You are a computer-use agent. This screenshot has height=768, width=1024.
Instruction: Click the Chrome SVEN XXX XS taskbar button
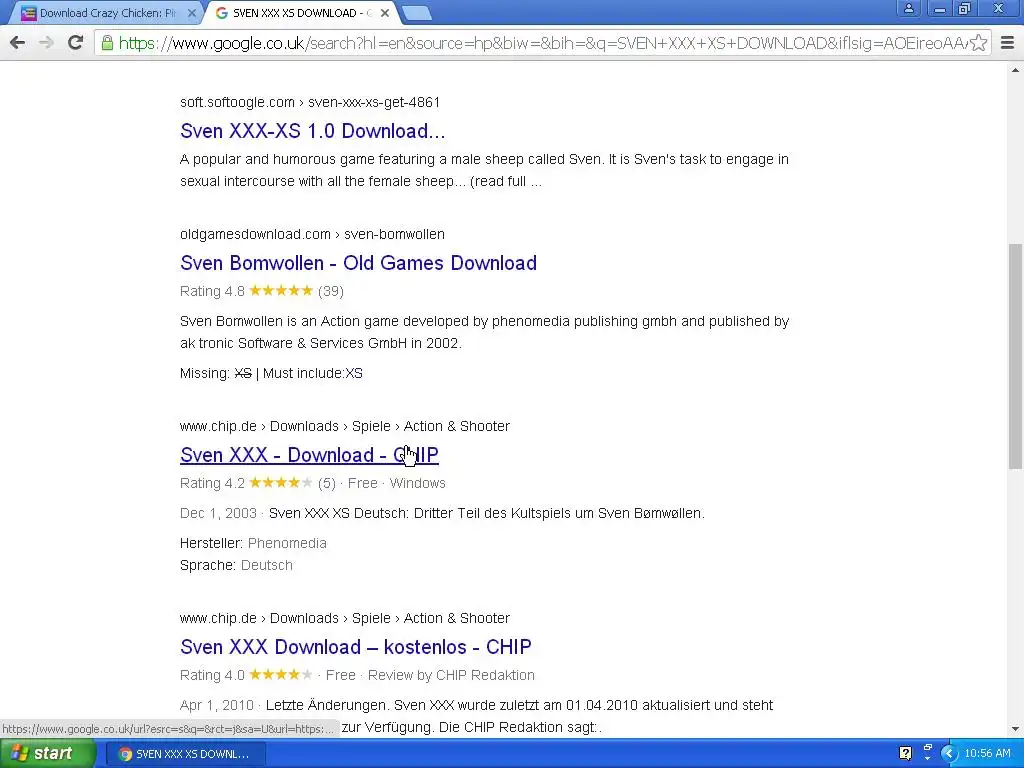pos(185,754)
